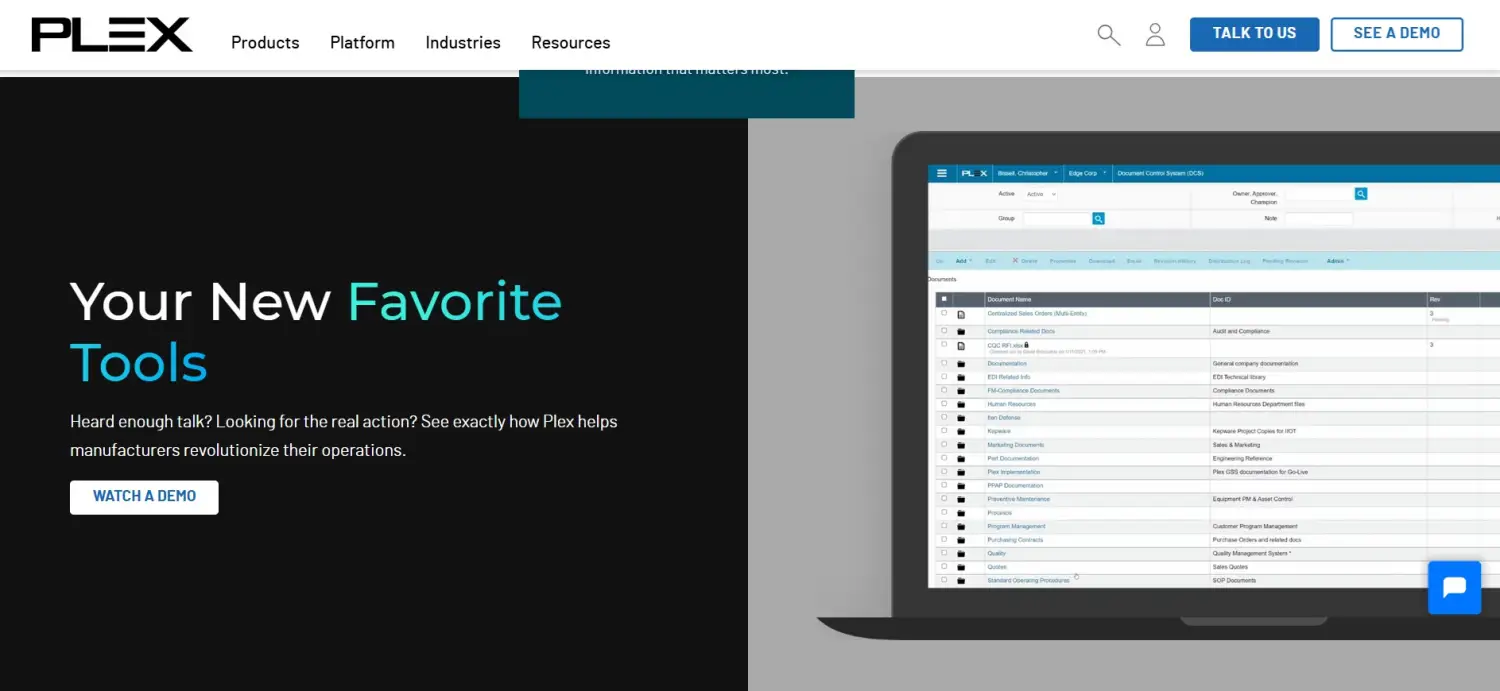Open the site search magnifier icon

click(1108, 35)
